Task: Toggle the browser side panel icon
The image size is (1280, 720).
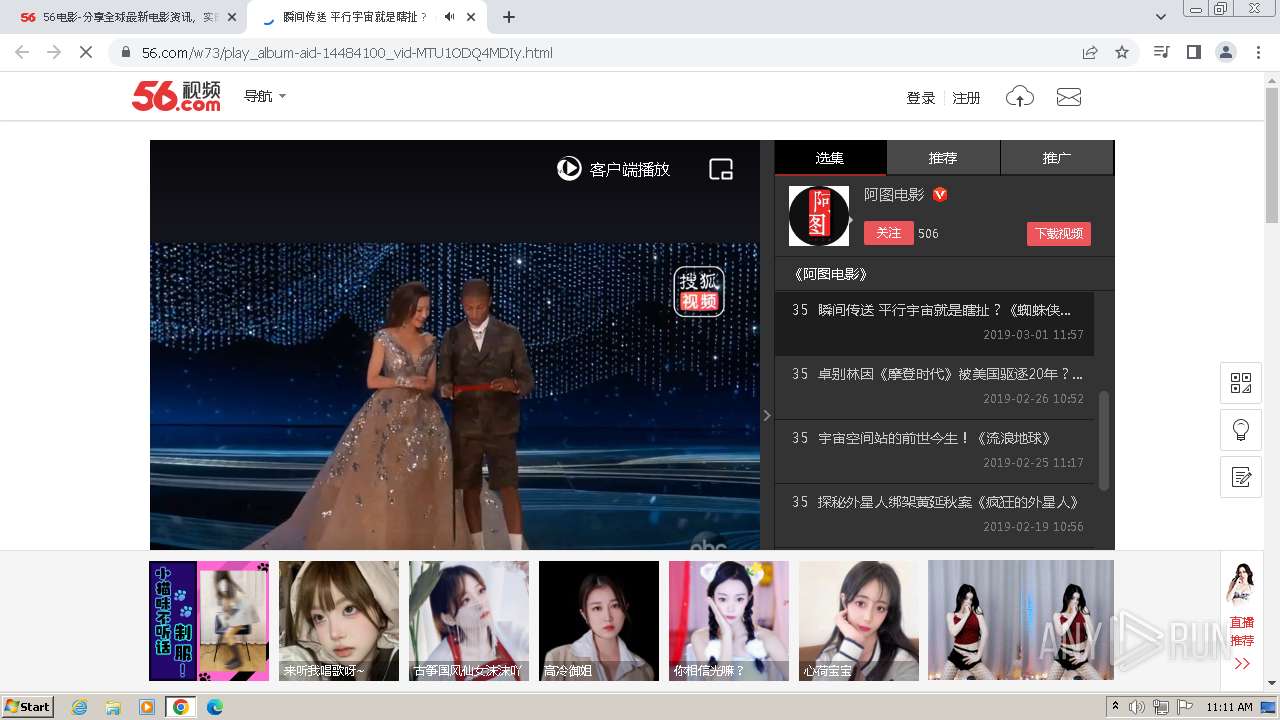Action: point(1193,52)
